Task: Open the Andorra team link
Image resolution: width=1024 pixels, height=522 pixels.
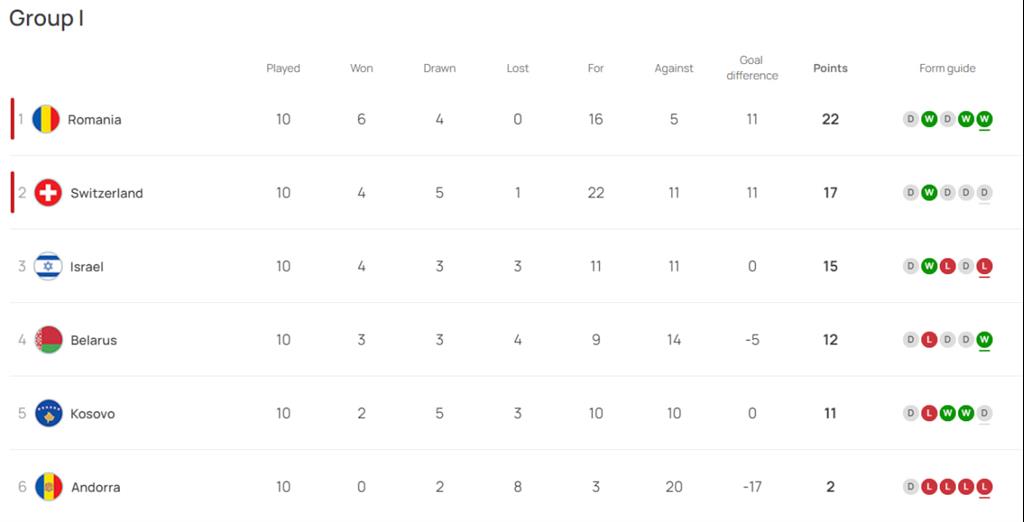Action: tap(95, 487)
